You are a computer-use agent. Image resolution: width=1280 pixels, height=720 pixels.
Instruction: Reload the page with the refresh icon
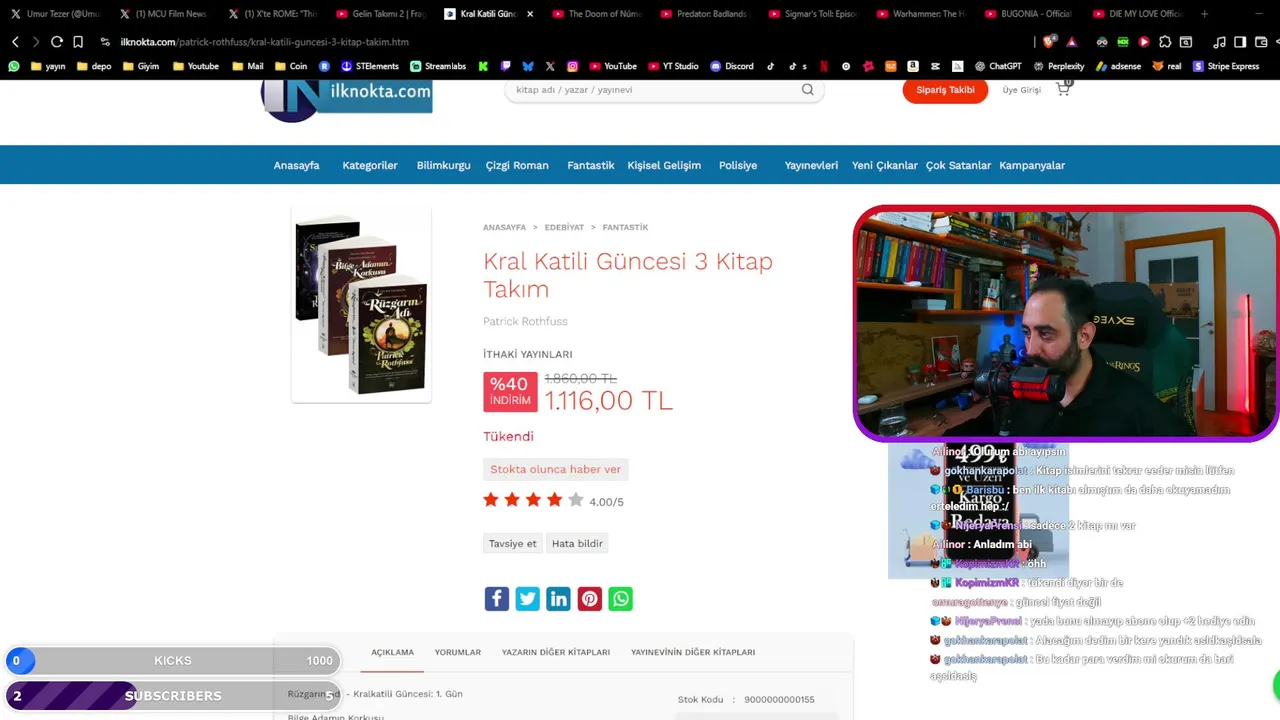pyautogui.click(x=57, y=42)
